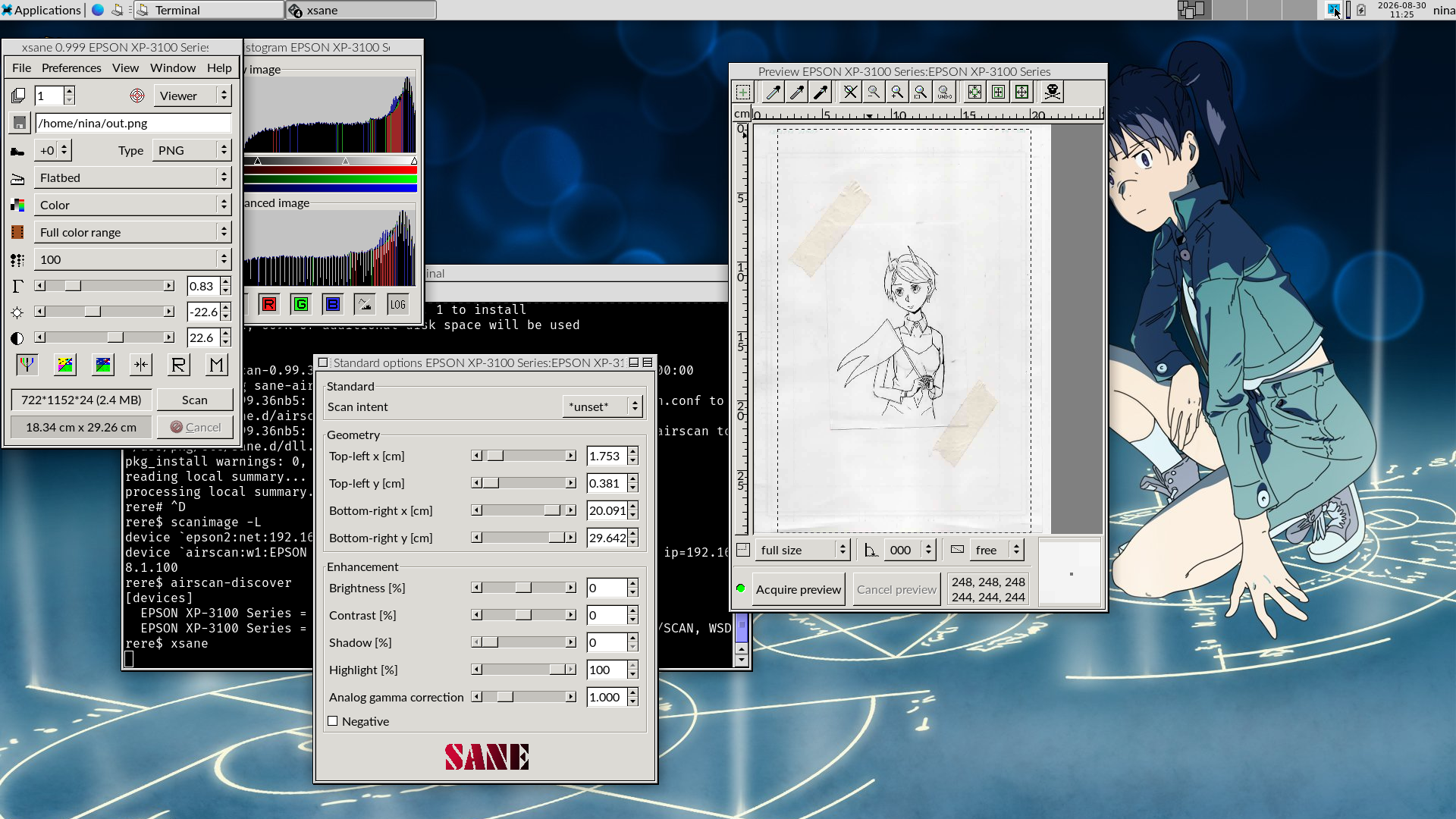Click the Cancel preview button
This screenshot has width=1456, height=819.
coord(896,589)
